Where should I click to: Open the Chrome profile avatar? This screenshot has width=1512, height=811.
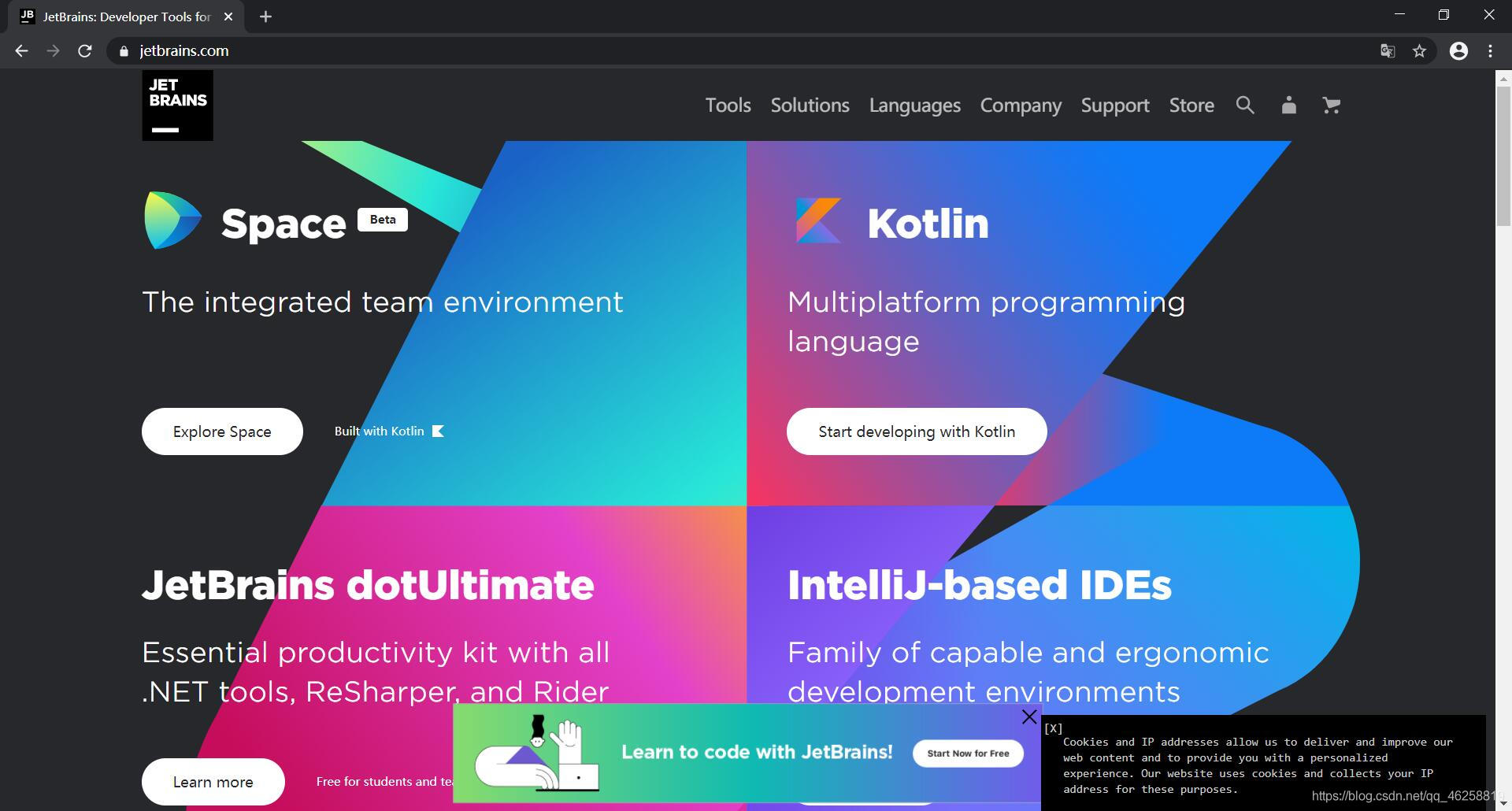tap(1458, 51)
